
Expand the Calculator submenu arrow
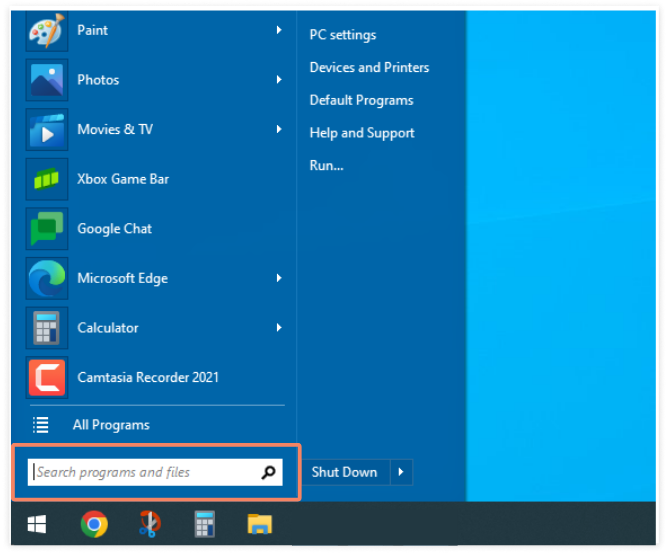point(279,328)
